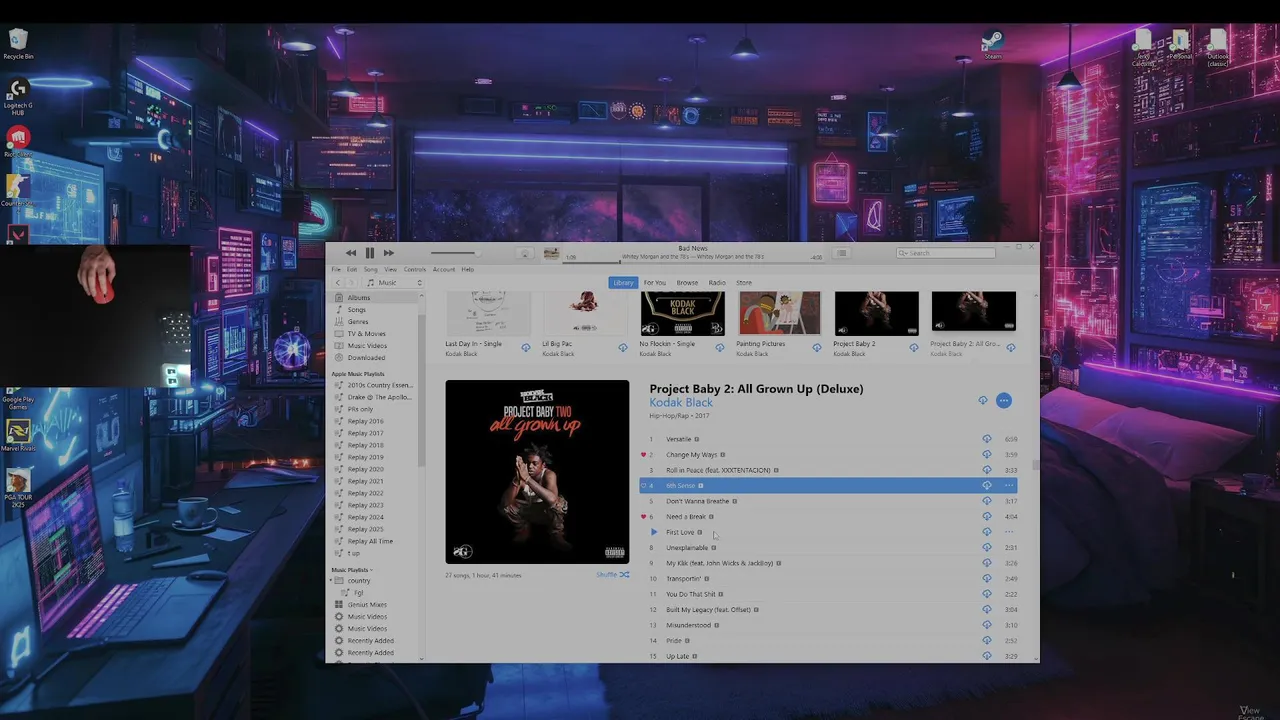Open the File menu
The image size is (1280, 720).
pyautogui.click(x=336, y=270)
